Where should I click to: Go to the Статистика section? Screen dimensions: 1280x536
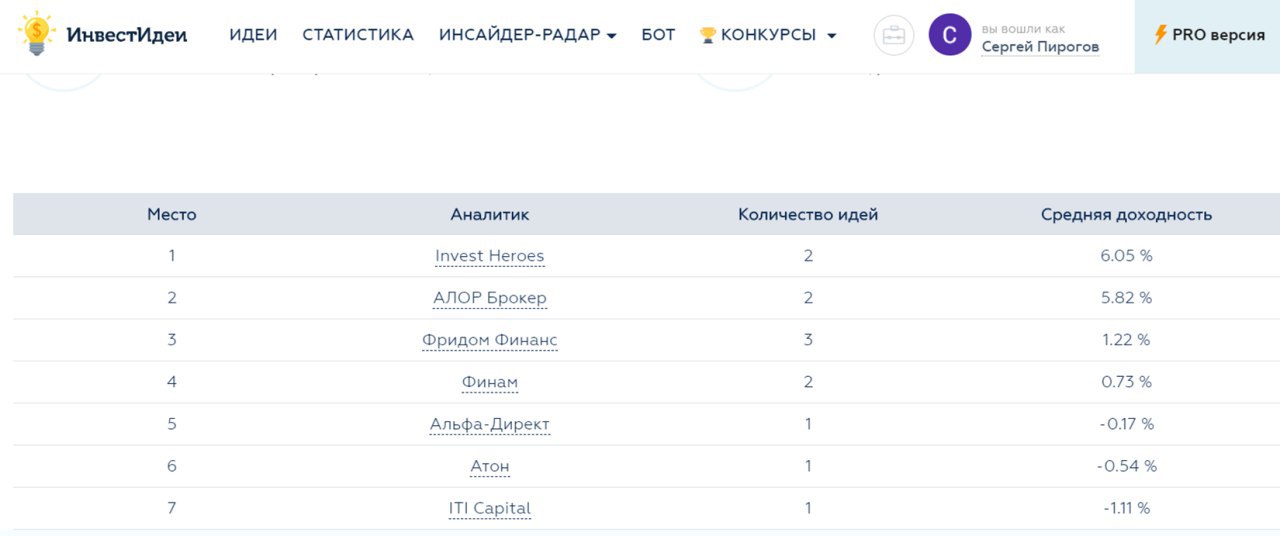click(358, 35)
